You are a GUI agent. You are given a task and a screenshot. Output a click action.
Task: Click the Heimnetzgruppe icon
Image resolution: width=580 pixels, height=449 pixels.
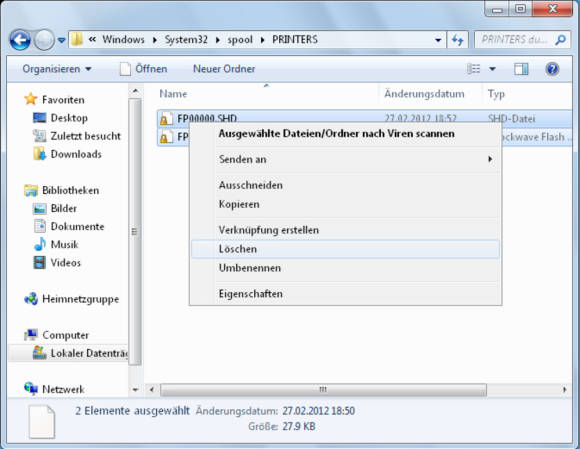pos(31,298)
